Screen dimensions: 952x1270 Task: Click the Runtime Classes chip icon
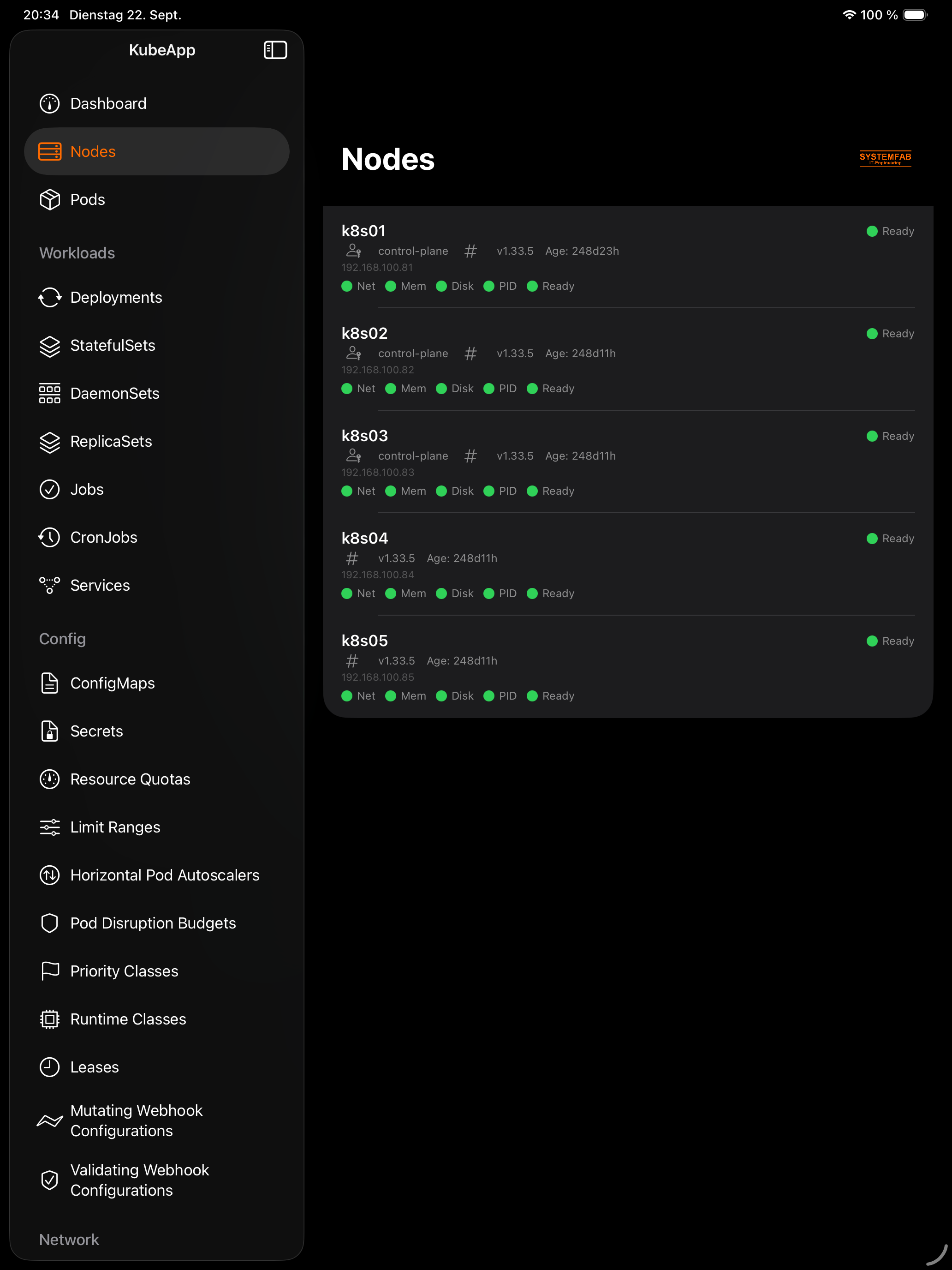coord(50,1019)
